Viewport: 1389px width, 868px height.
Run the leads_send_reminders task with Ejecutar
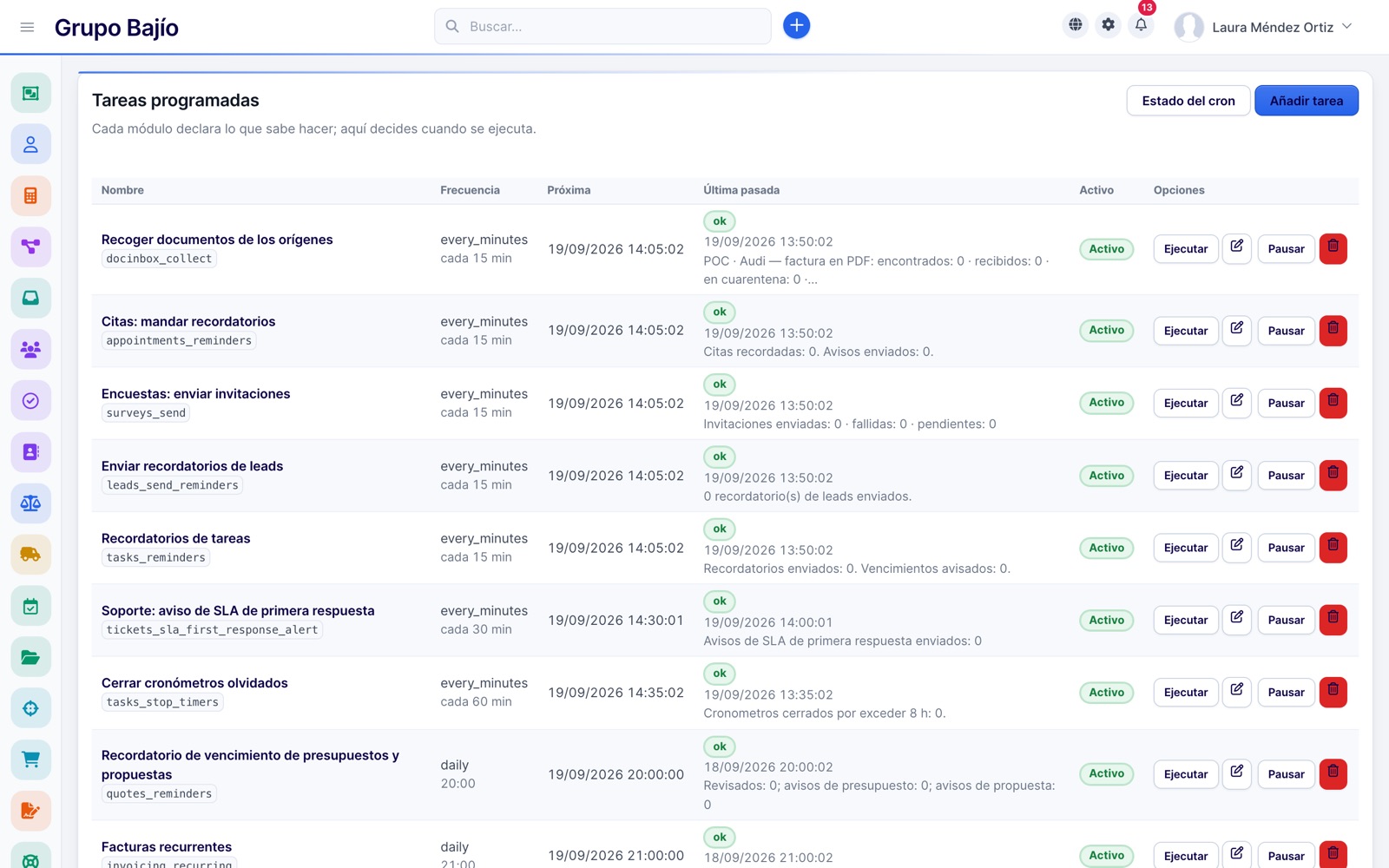1186,476
